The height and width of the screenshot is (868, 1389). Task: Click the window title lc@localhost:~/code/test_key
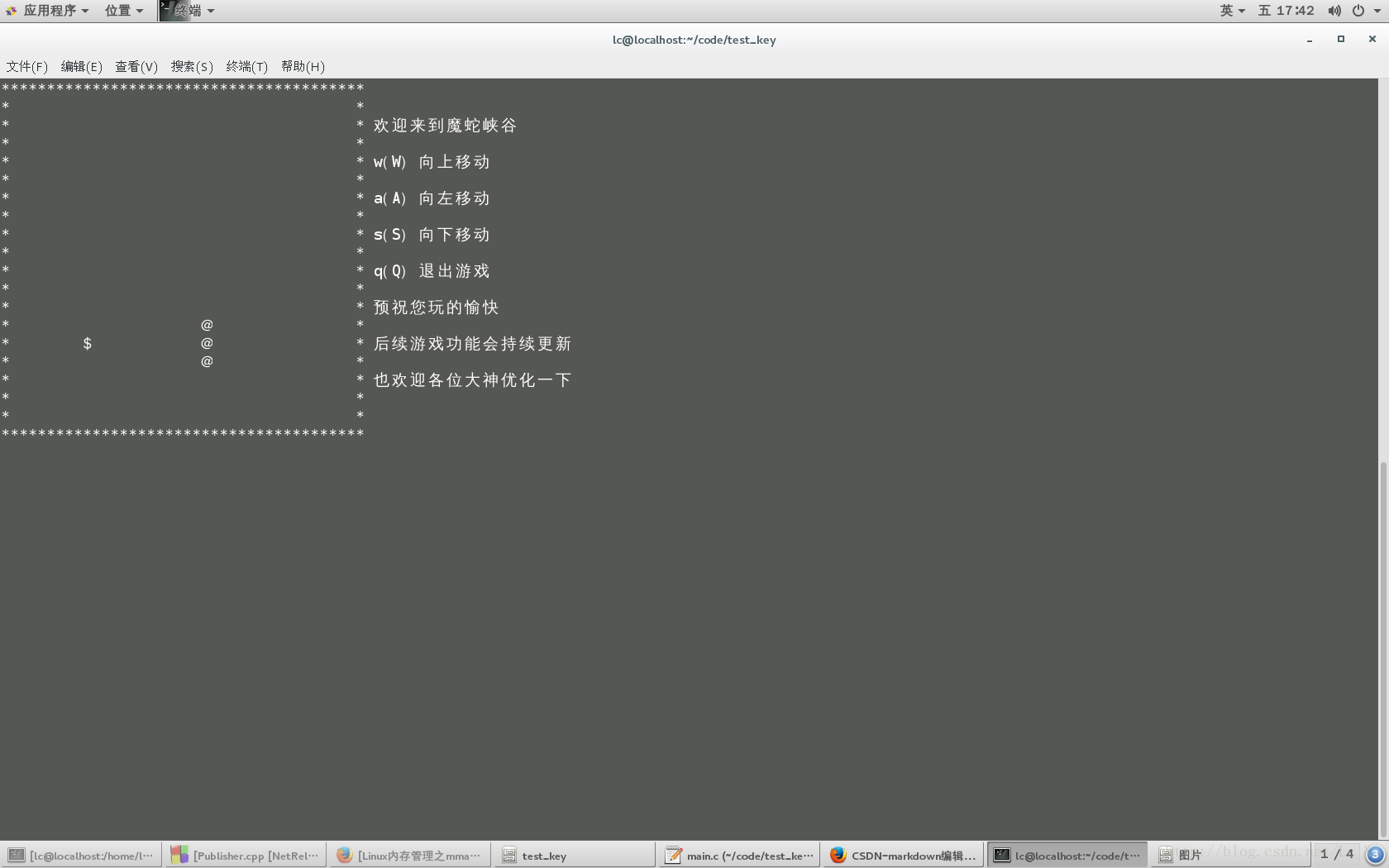pos(694,40)
